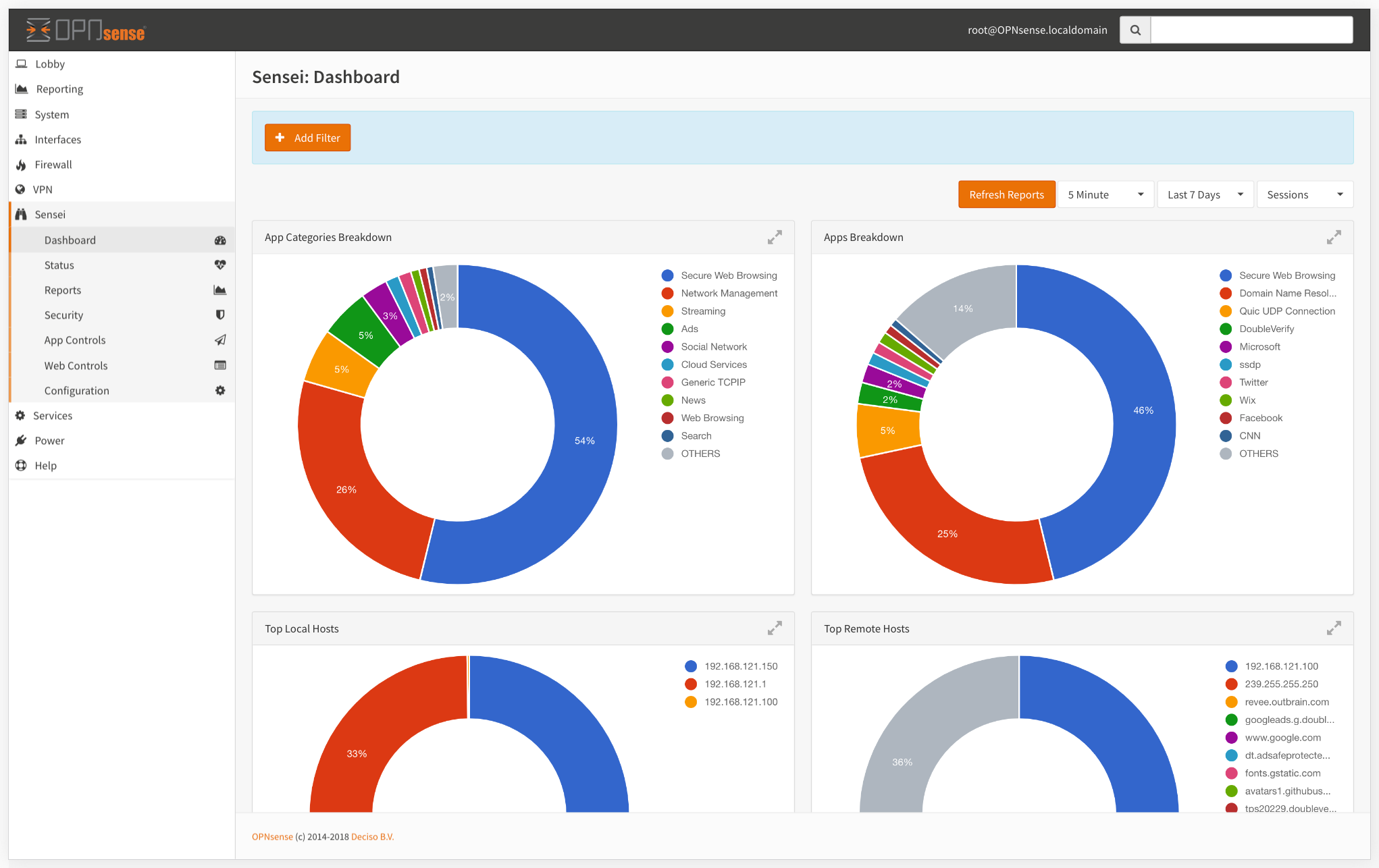The width and height of the screenshot is (1379, 868).
Task: Click the App Controls paper plane icon
Action: (220, 340)
